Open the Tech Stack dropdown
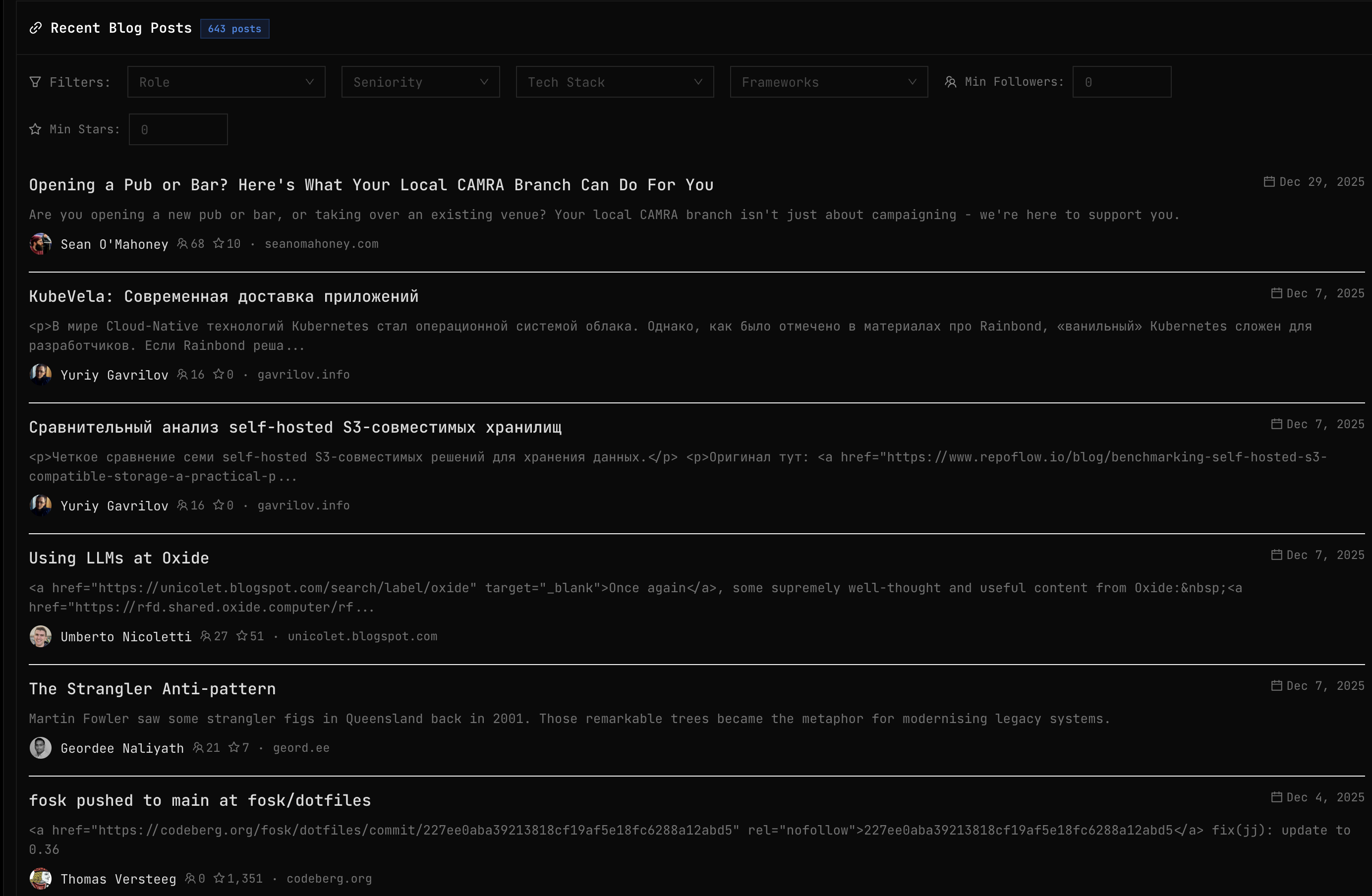The width and height of the screenshot is (1372, 896). tap(615, 82)
